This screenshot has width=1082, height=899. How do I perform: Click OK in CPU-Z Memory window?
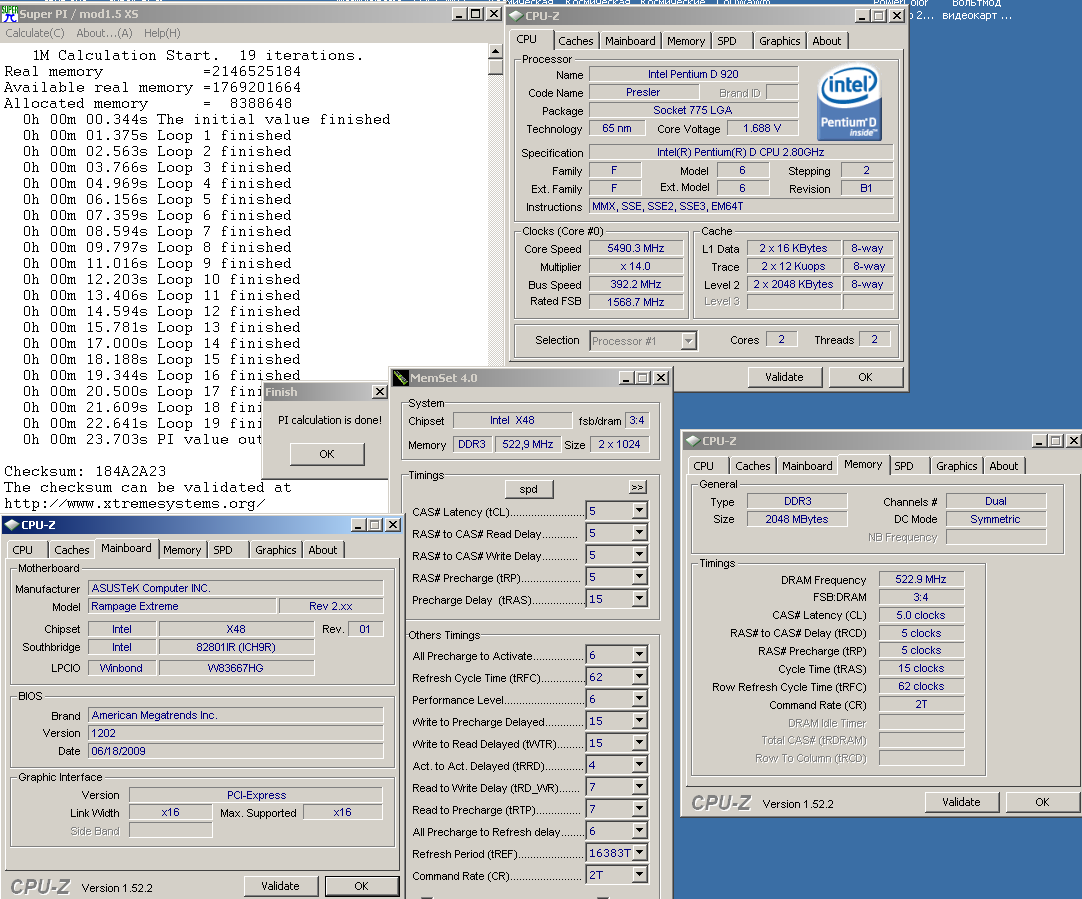point(1042,802)
